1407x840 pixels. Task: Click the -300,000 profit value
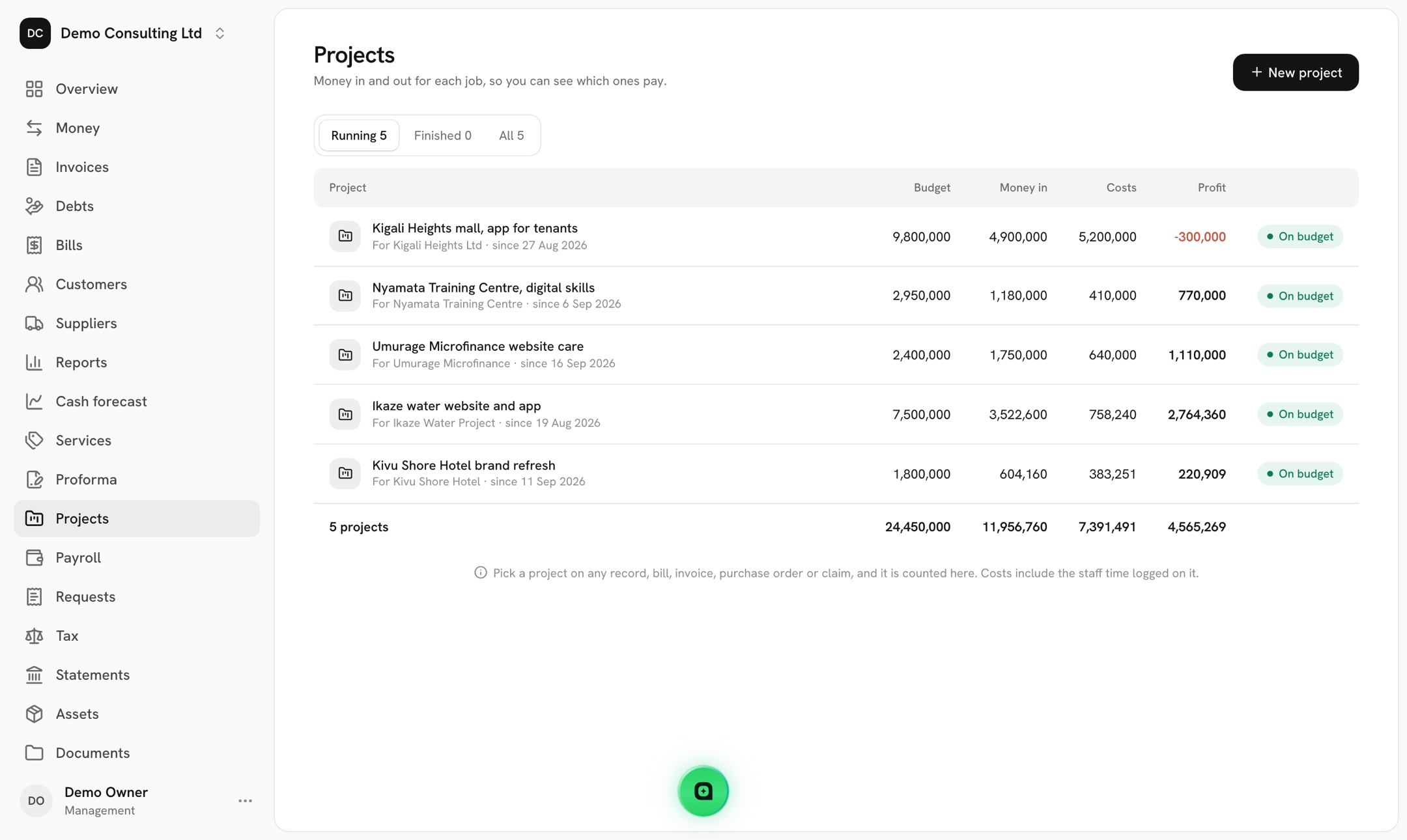(x=1199, y=237)
